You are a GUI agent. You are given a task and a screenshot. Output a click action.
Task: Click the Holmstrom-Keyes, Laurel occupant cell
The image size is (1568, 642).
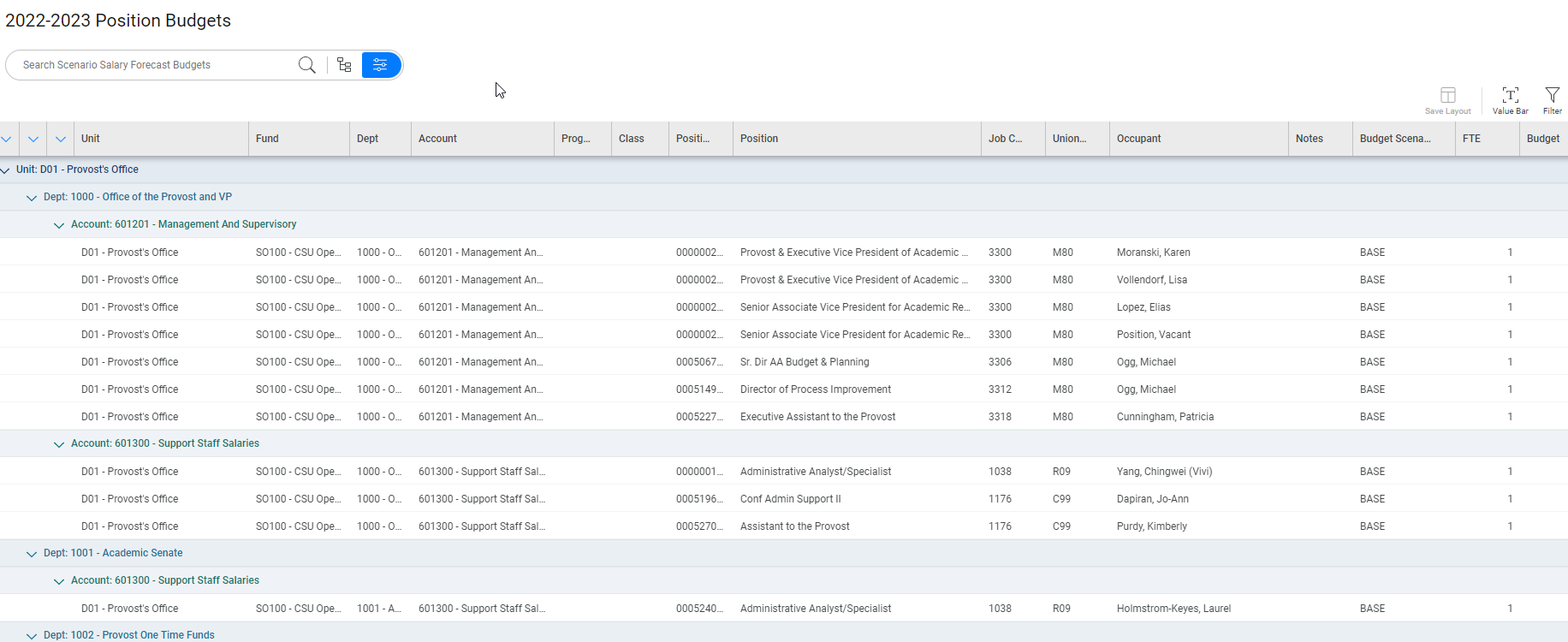tap(1173, 609)
